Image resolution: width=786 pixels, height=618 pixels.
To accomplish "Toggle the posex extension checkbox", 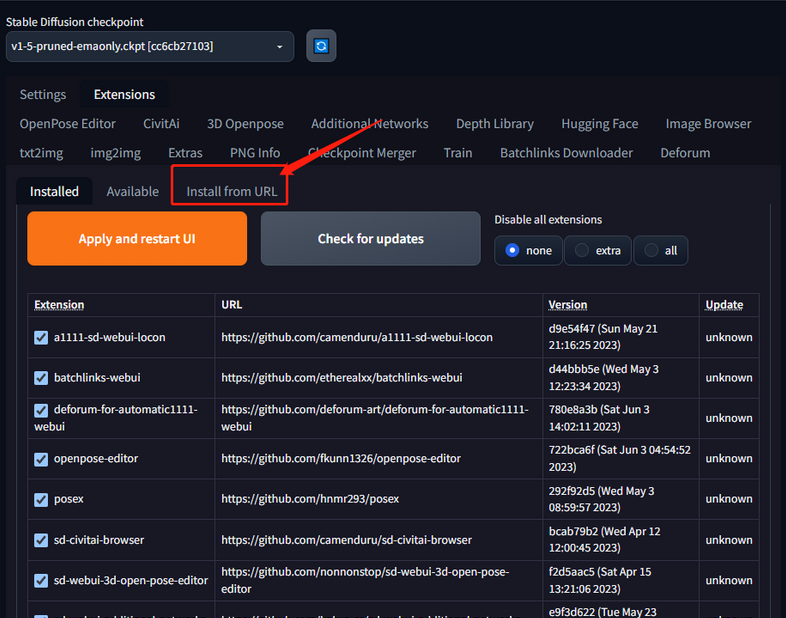I will point(41,499).
